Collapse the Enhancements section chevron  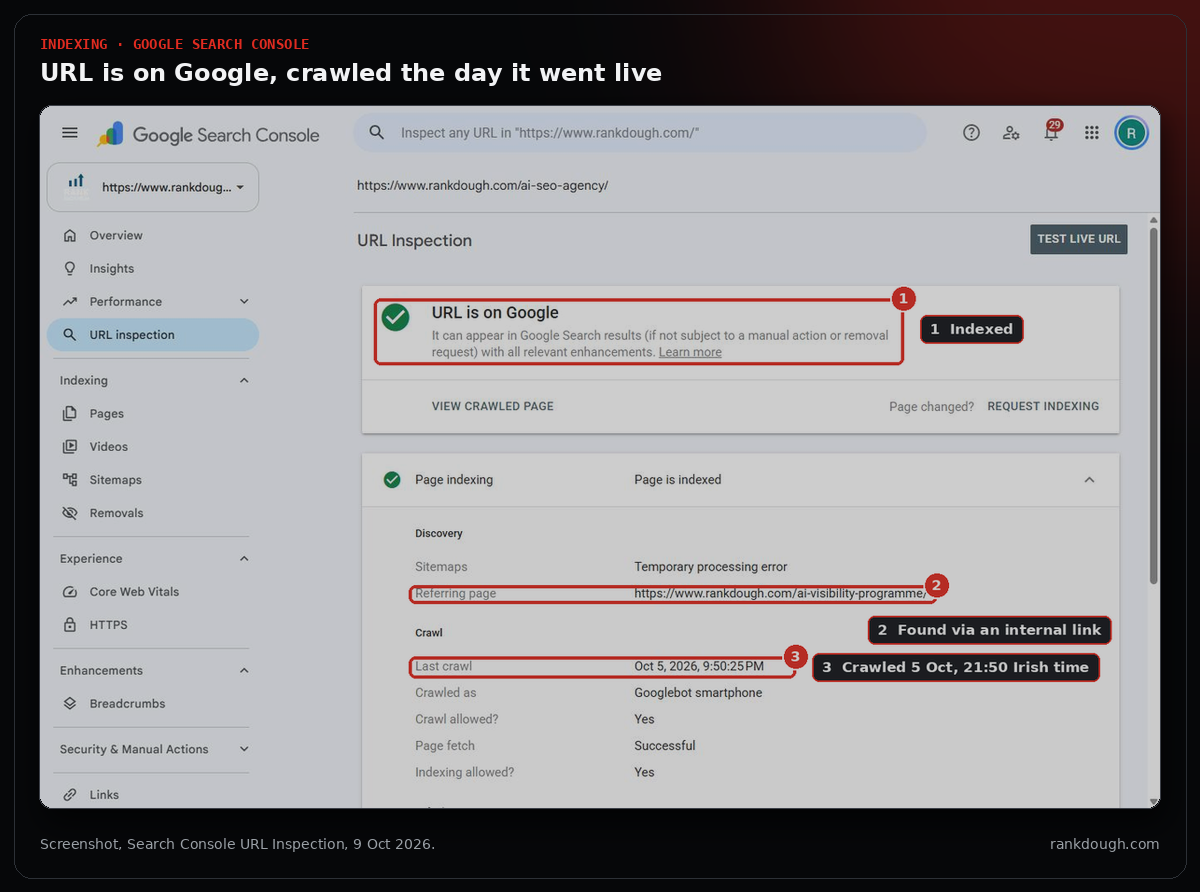coord(245,671)
